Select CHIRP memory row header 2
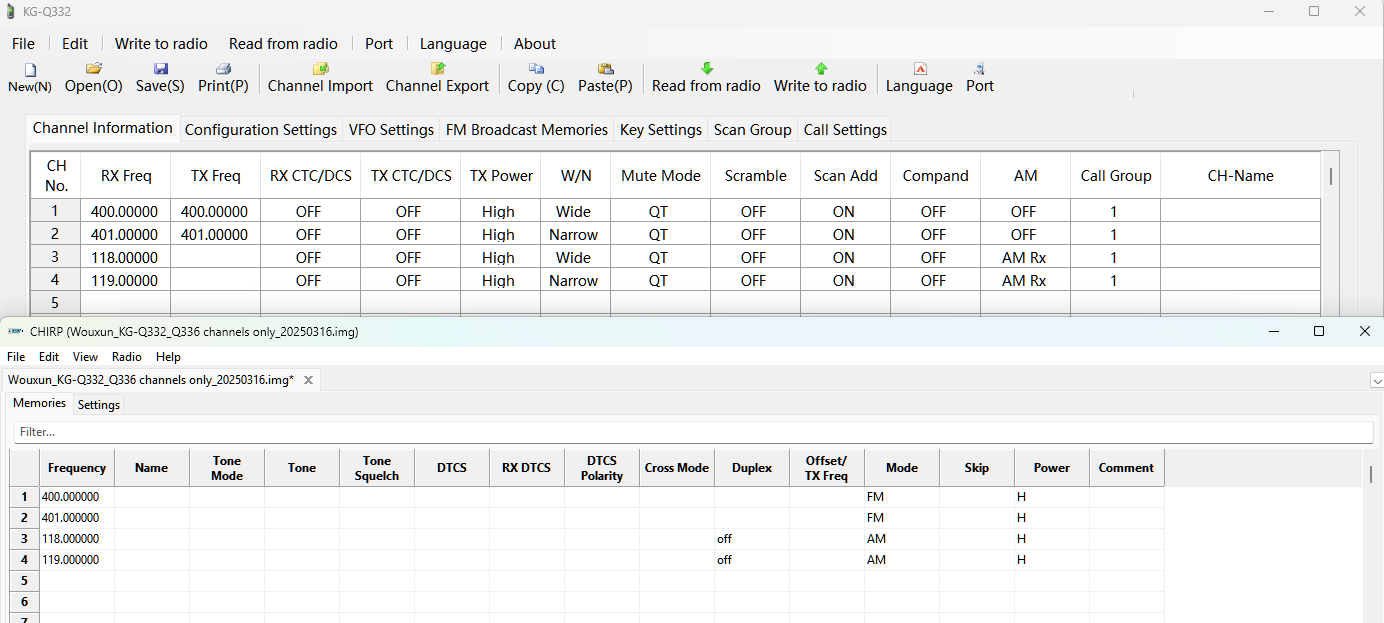This screenshot has height=623, width=1384. (x=24, y=518)
